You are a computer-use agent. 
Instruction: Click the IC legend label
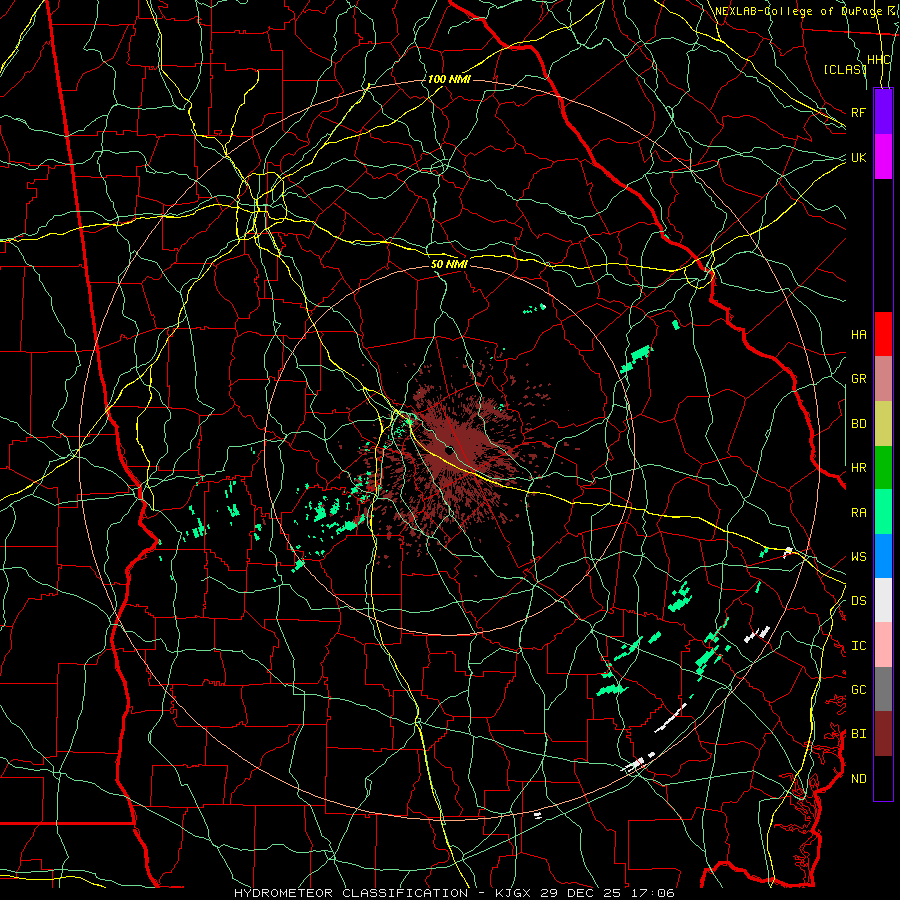(x=858, y=646)
